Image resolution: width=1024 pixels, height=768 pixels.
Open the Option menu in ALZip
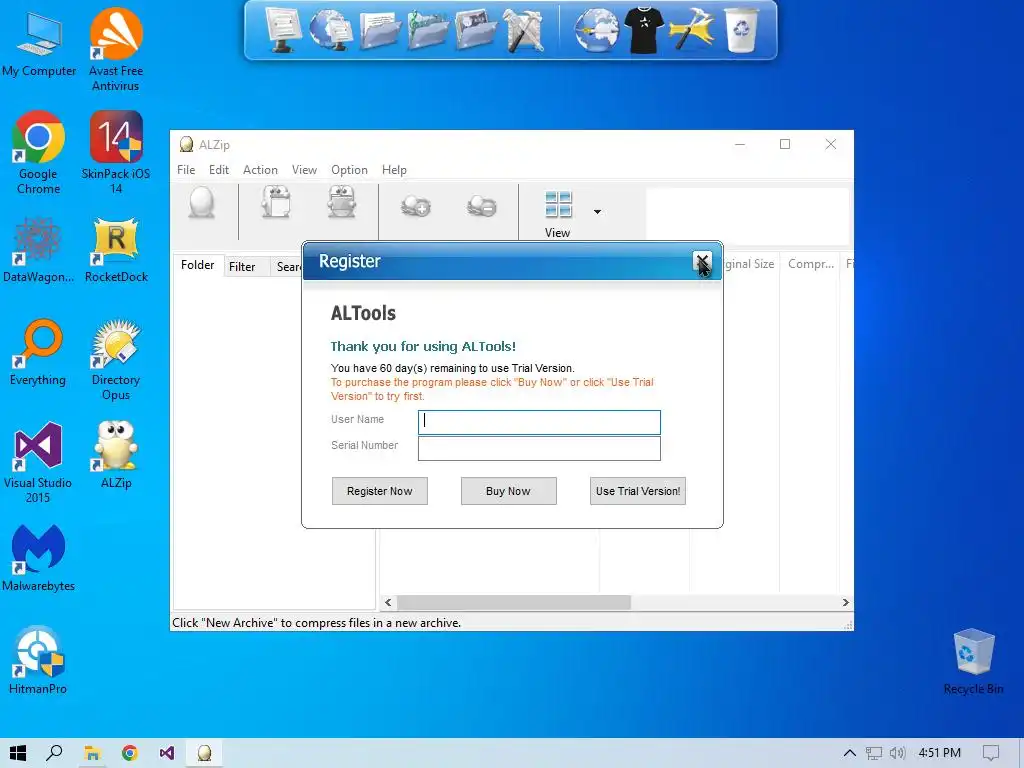[349, 170]
